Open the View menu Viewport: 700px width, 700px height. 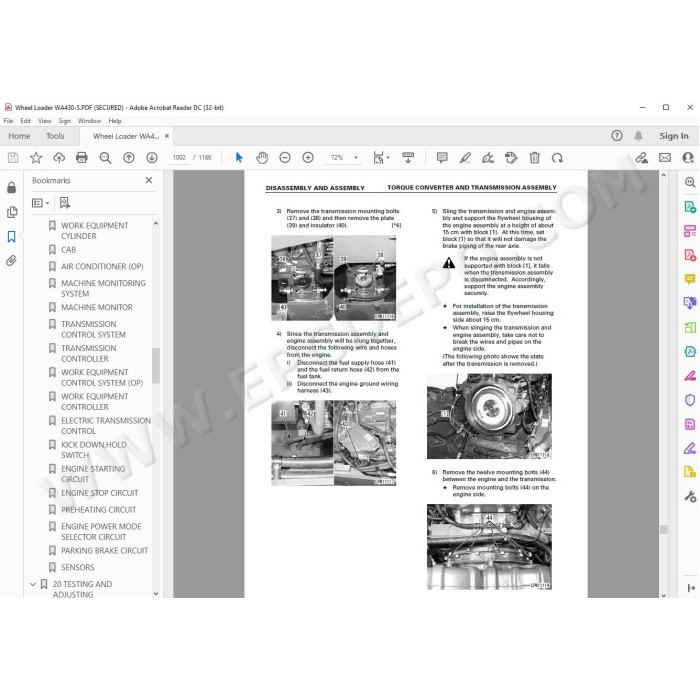(45, 121)
